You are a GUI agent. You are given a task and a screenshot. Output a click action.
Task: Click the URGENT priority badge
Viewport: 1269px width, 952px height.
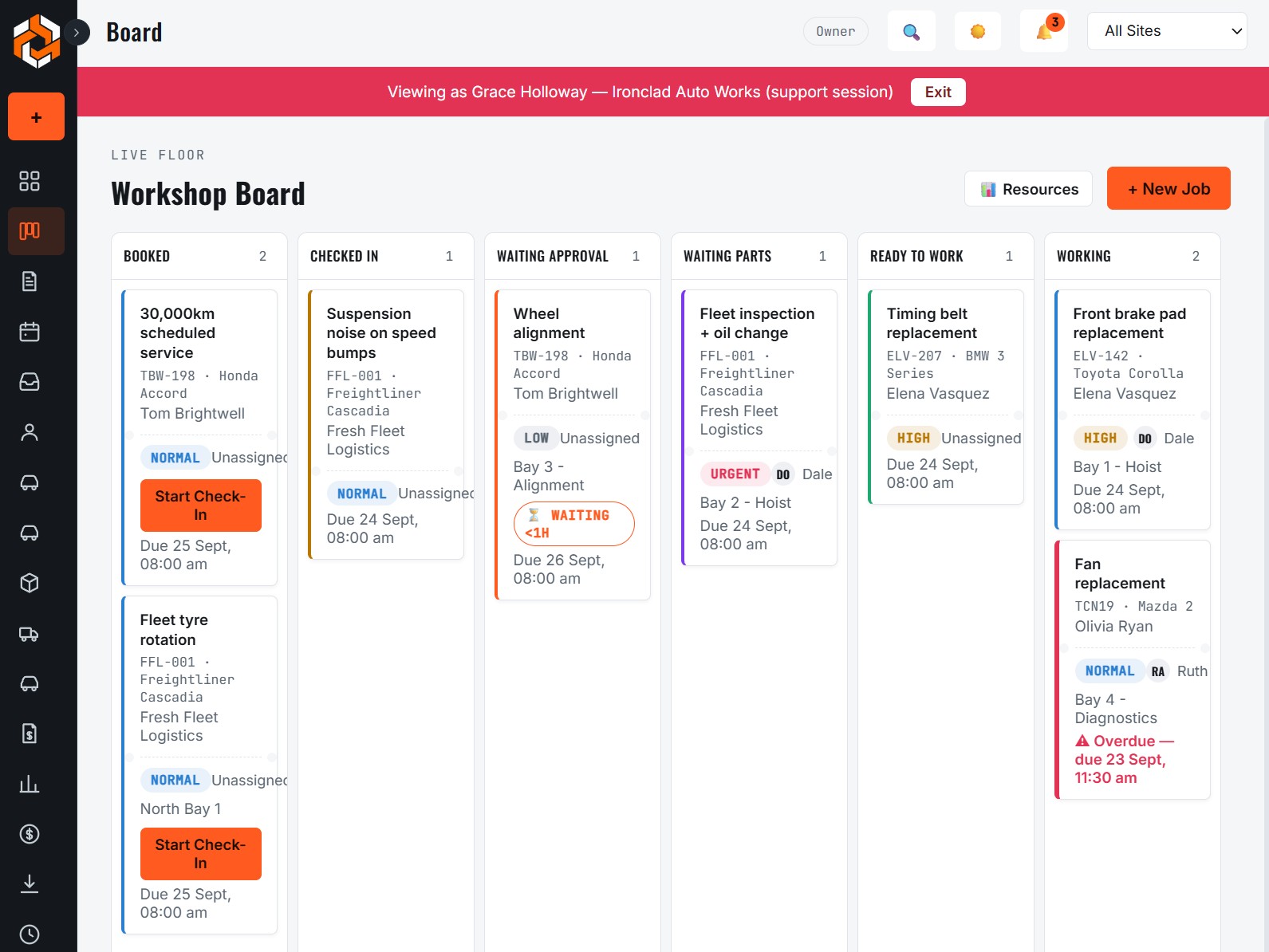(735, 474)
